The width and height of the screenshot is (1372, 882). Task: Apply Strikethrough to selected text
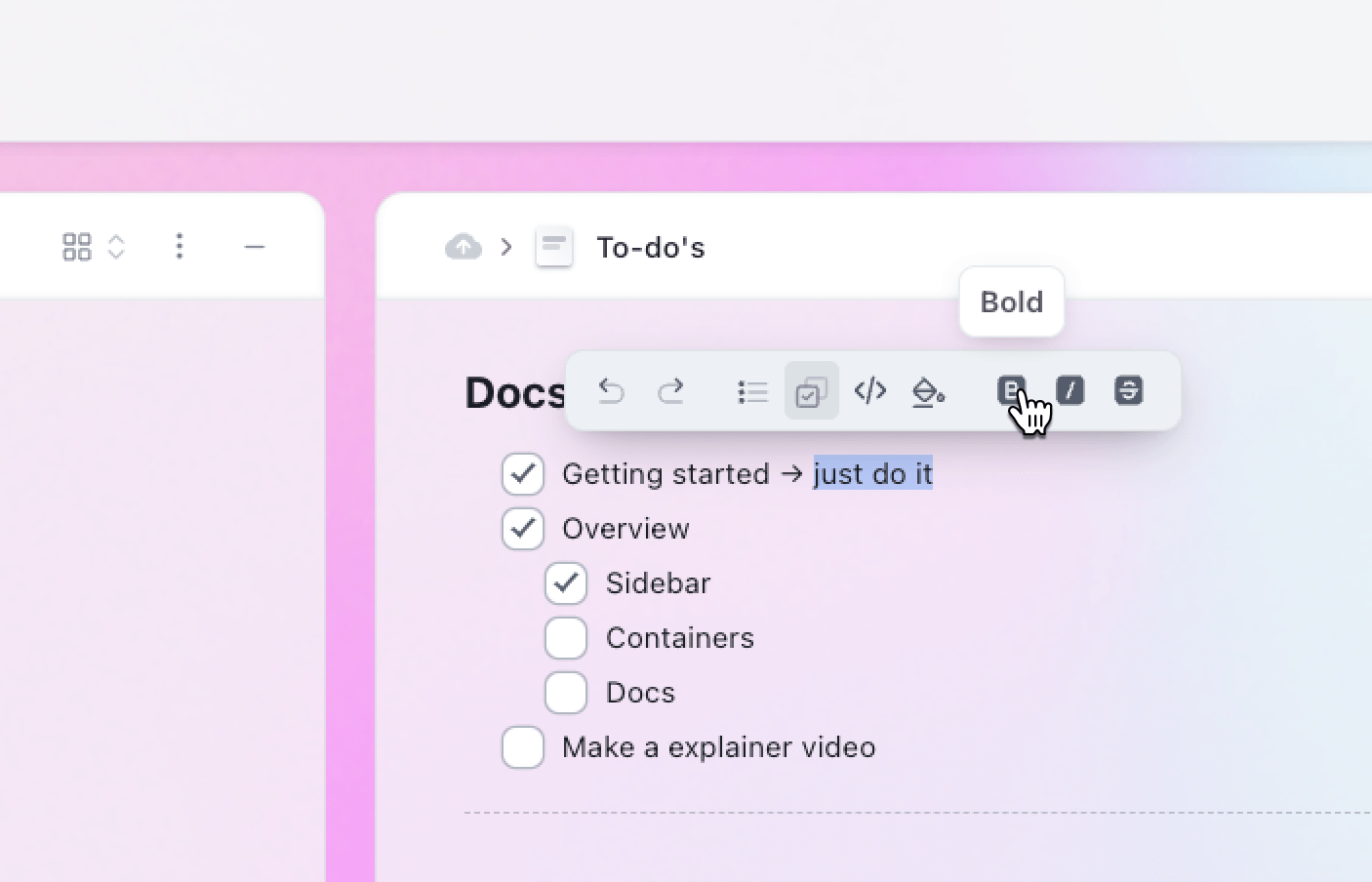1128,390
